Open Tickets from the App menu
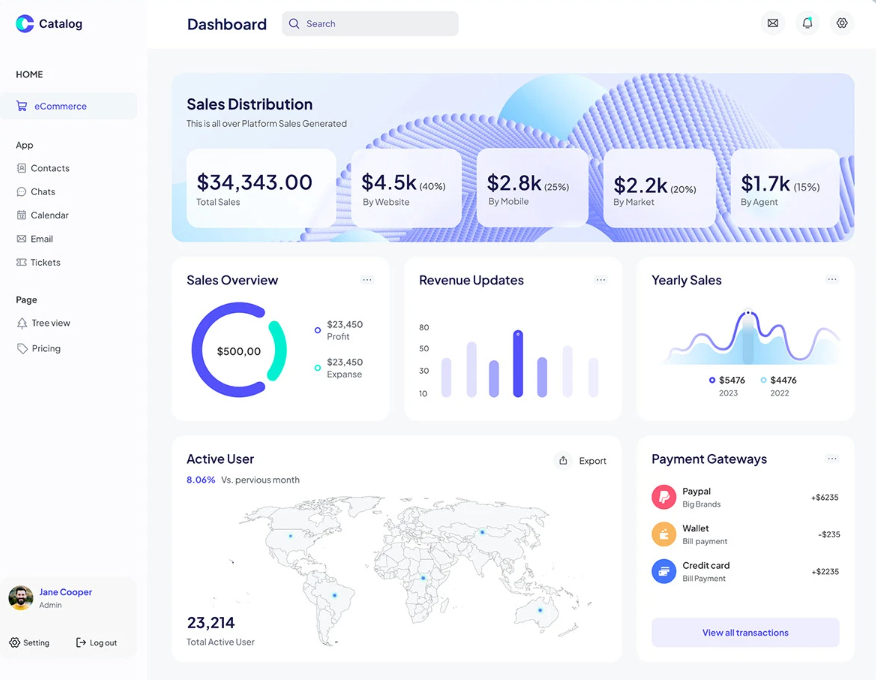Viewport: 876px width, 680px height. click(39, 262)
